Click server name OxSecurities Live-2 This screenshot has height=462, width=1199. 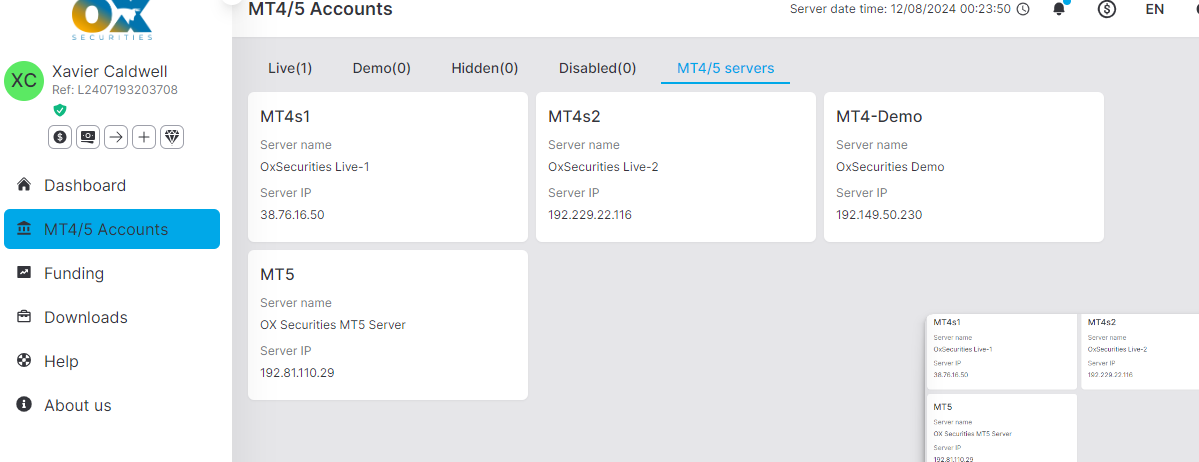pos(603,167)
